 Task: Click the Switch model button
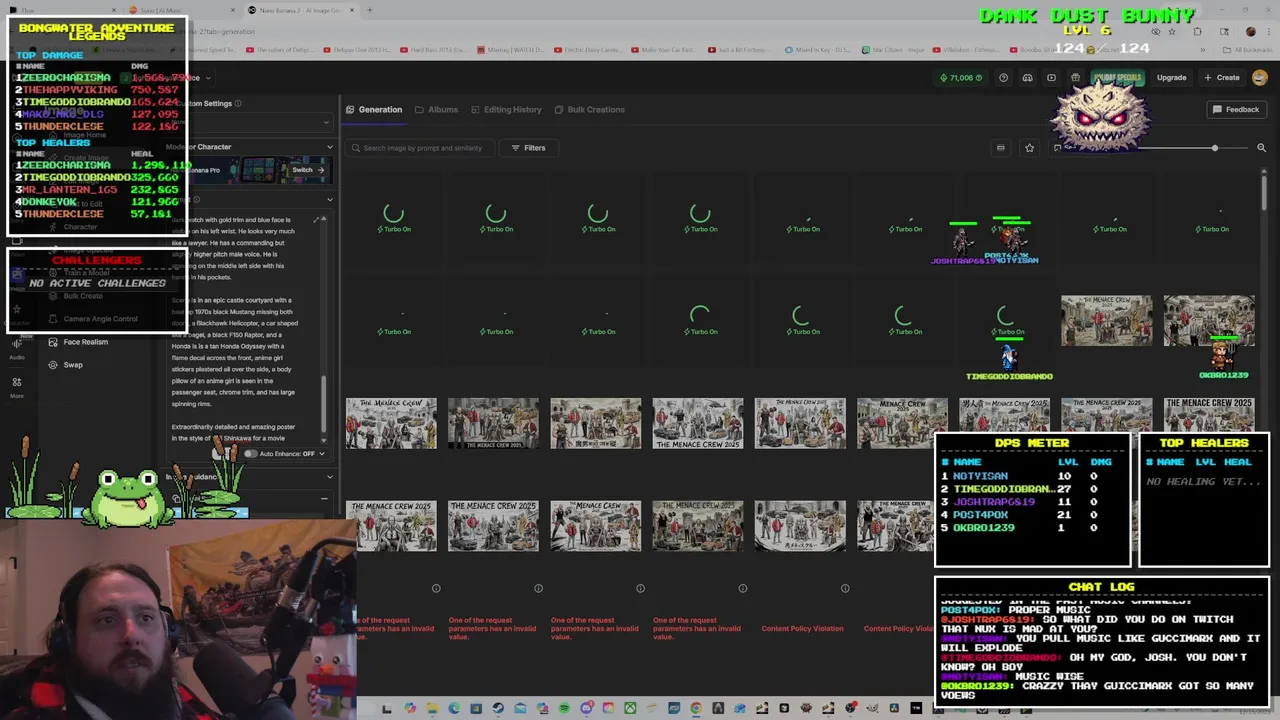tap(307, 170)
